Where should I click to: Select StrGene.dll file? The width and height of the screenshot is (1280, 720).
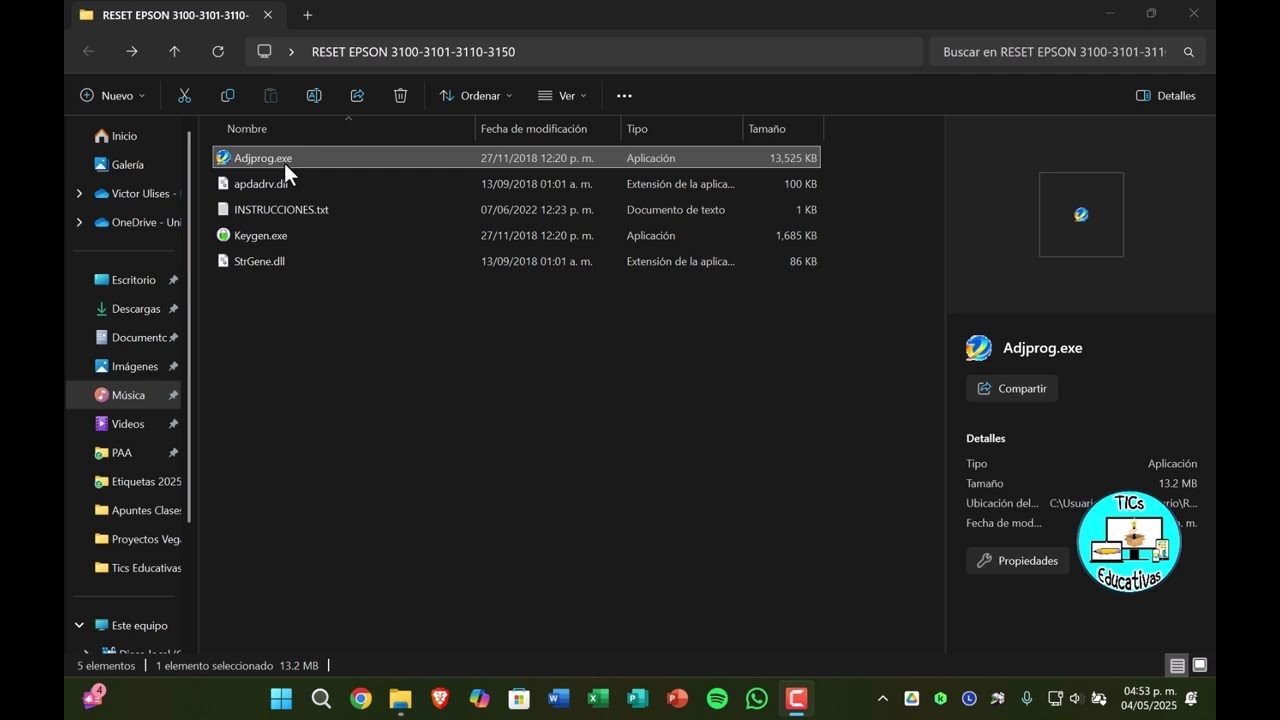516,261
